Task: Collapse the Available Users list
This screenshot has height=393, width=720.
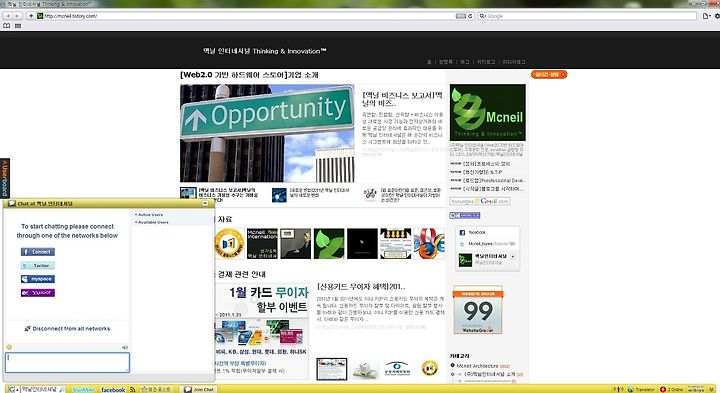Action: coord(152,222)
